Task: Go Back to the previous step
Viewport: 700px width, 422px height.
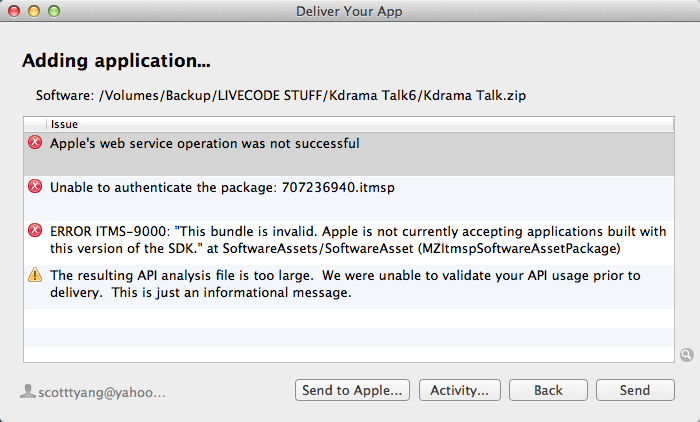Action: 548,390
